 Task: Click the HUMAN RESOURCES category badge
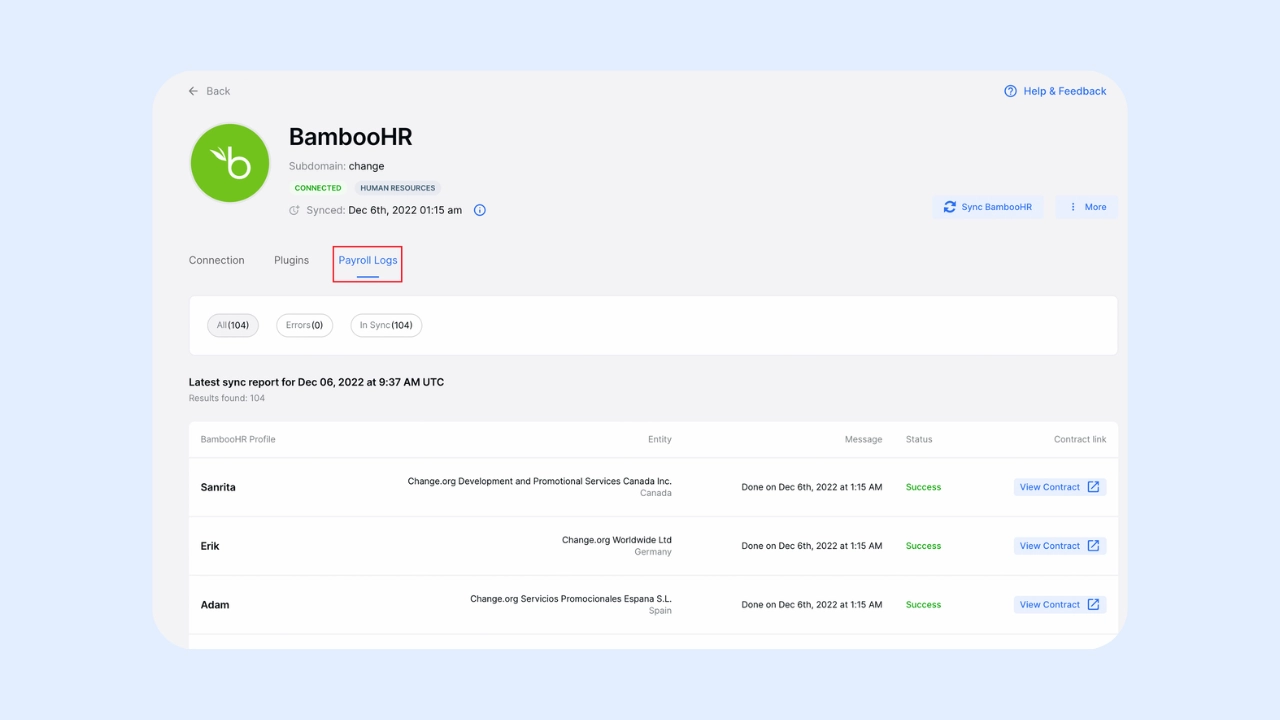click(x=398, y=188)
